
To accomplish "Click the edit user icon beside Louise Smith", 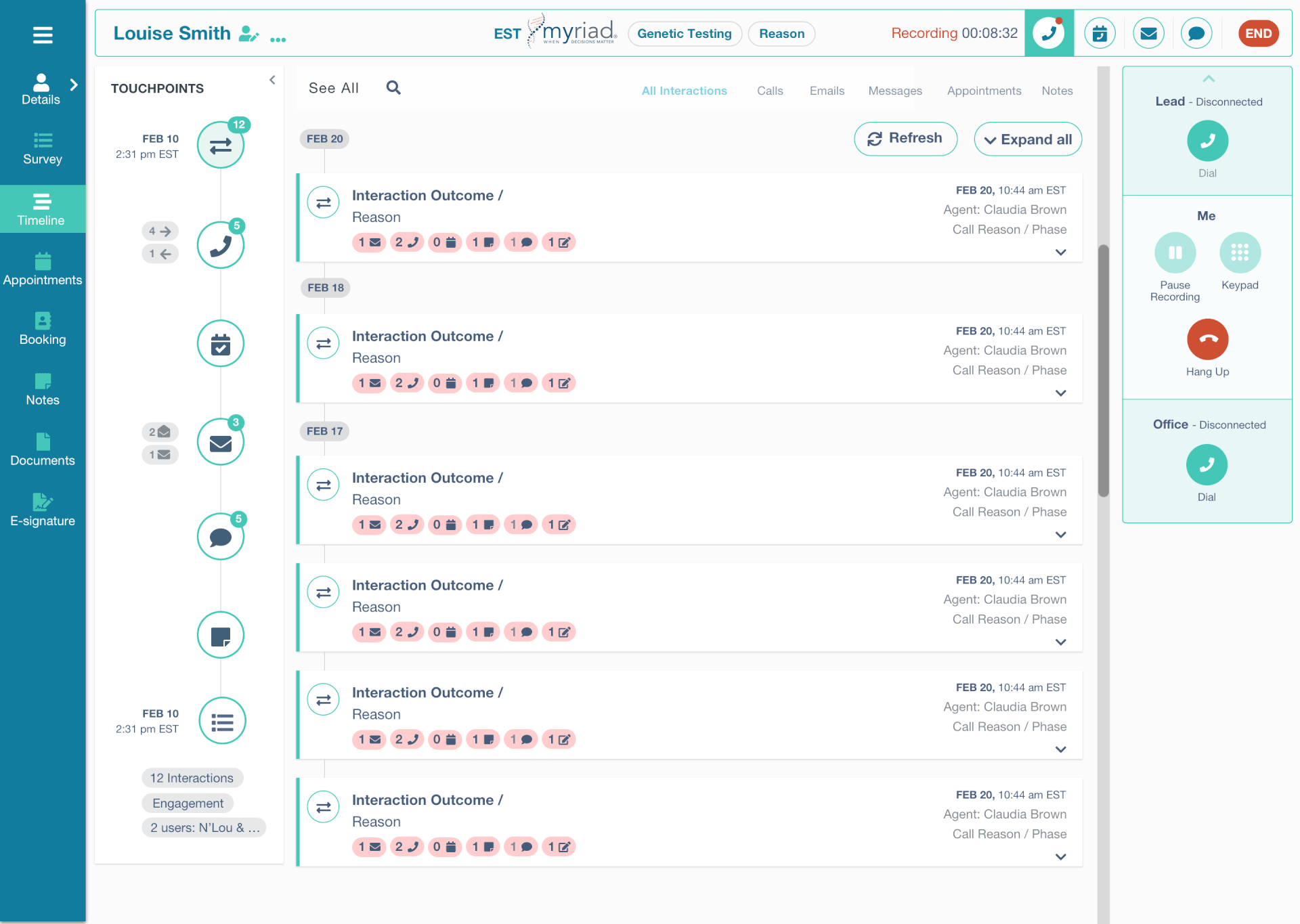I will point(248,34).
